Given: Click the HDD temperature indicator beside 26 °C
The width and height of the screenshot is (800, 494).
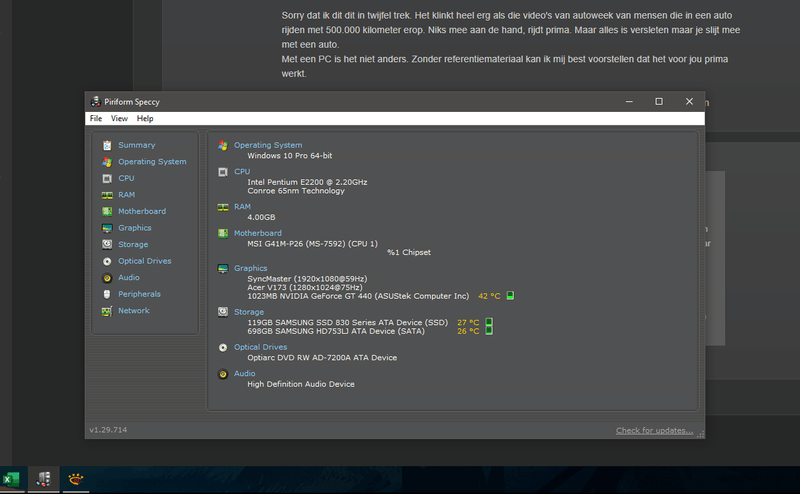Looking at the screenshot, I should coord(489,331).
